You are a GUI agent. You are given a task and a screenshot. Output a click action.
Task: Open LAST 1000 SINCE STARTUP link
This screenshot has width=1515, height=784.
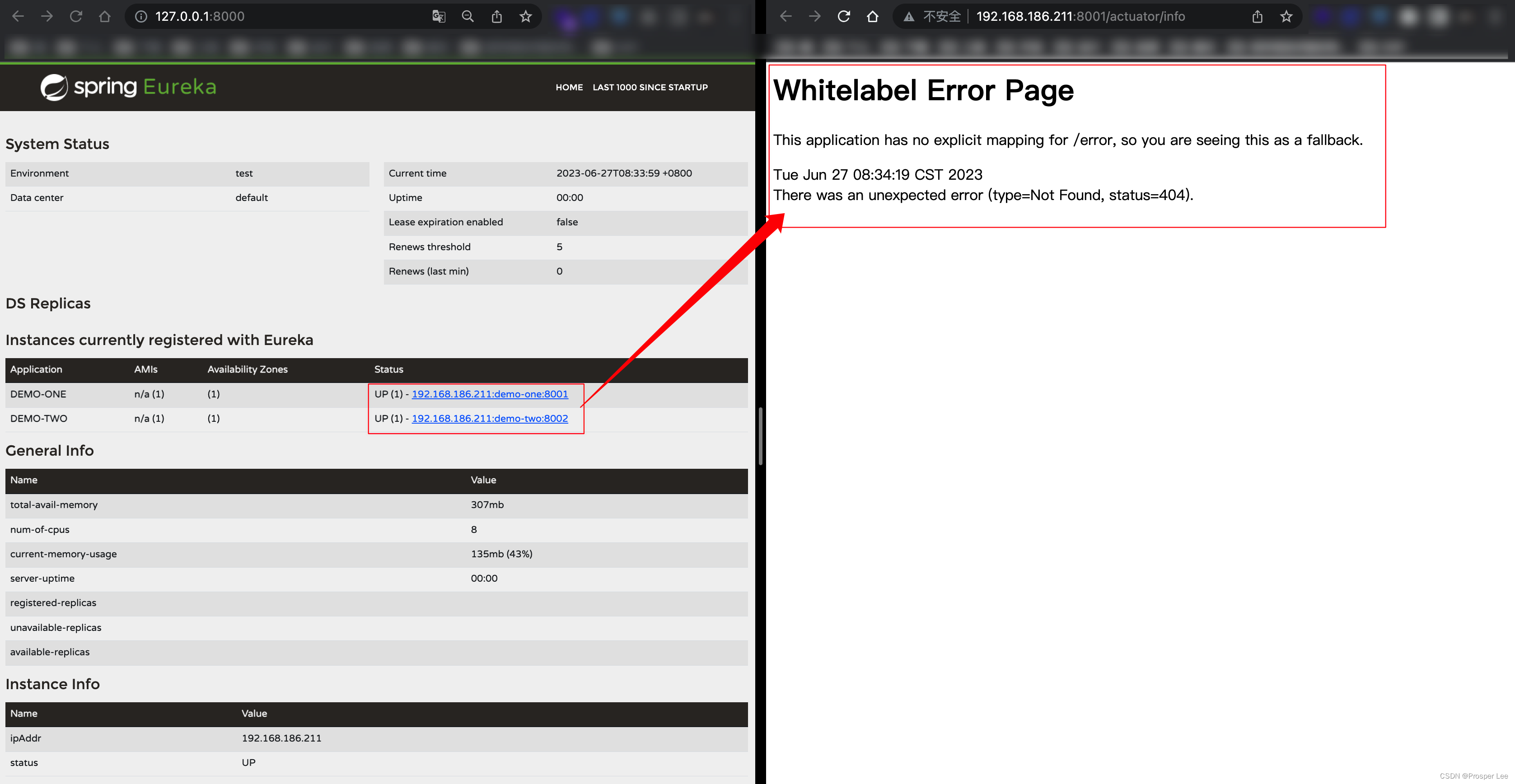coord(650,87)
